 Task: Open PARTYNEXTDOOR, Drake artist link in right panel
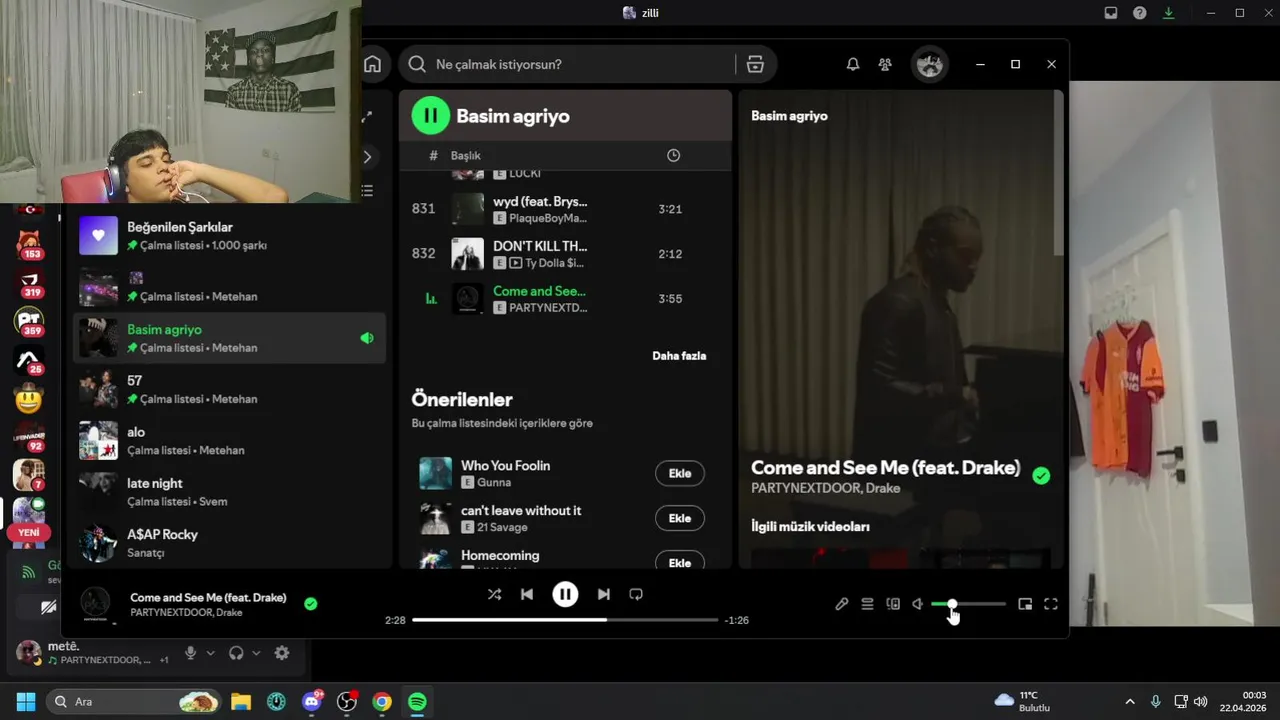(x=825, y=488)
